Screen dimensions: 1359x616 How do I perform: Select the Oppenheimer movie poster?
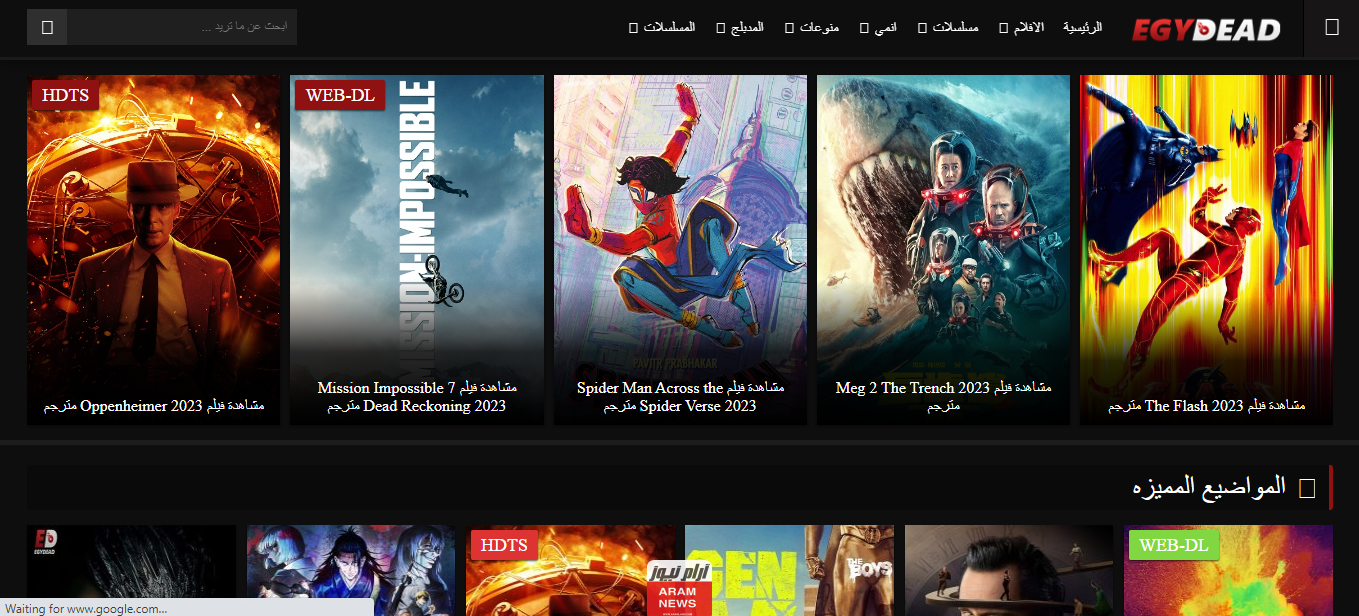pos(154,250)
